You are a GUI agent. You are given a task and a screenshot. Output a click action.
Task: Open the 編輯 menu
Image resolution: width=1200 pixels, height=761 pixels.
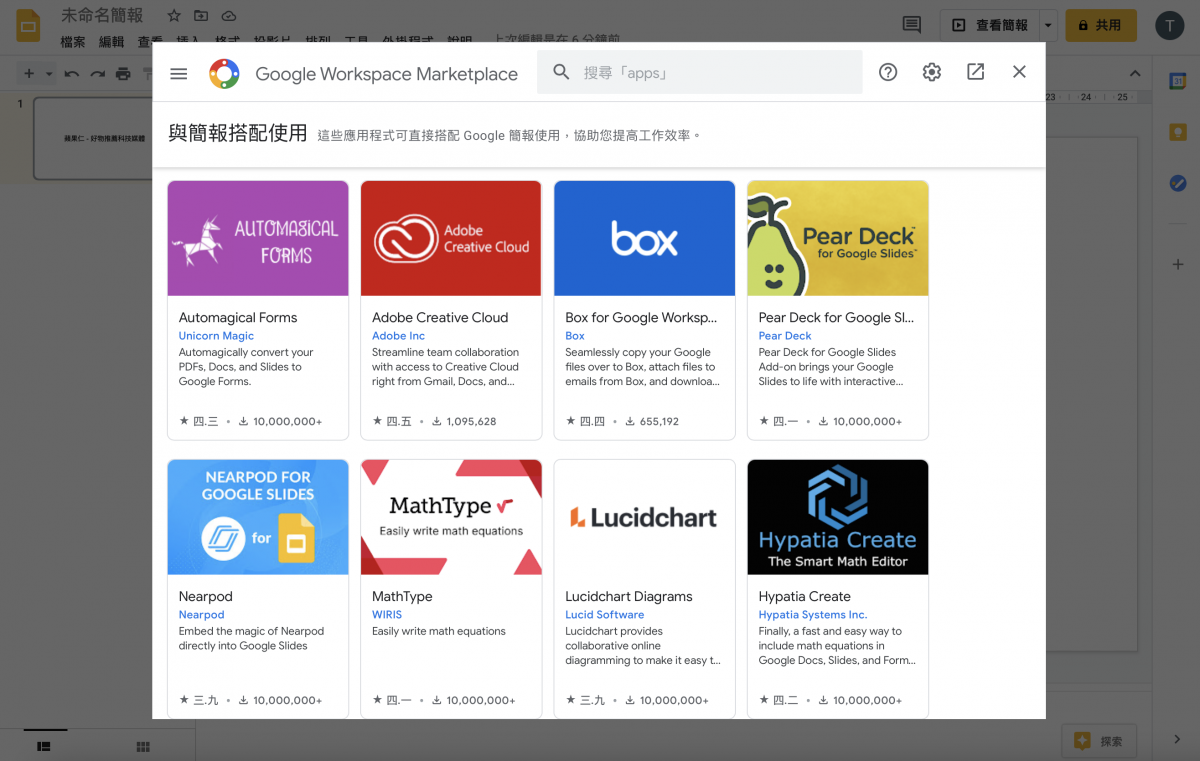(x=111, y=42)
